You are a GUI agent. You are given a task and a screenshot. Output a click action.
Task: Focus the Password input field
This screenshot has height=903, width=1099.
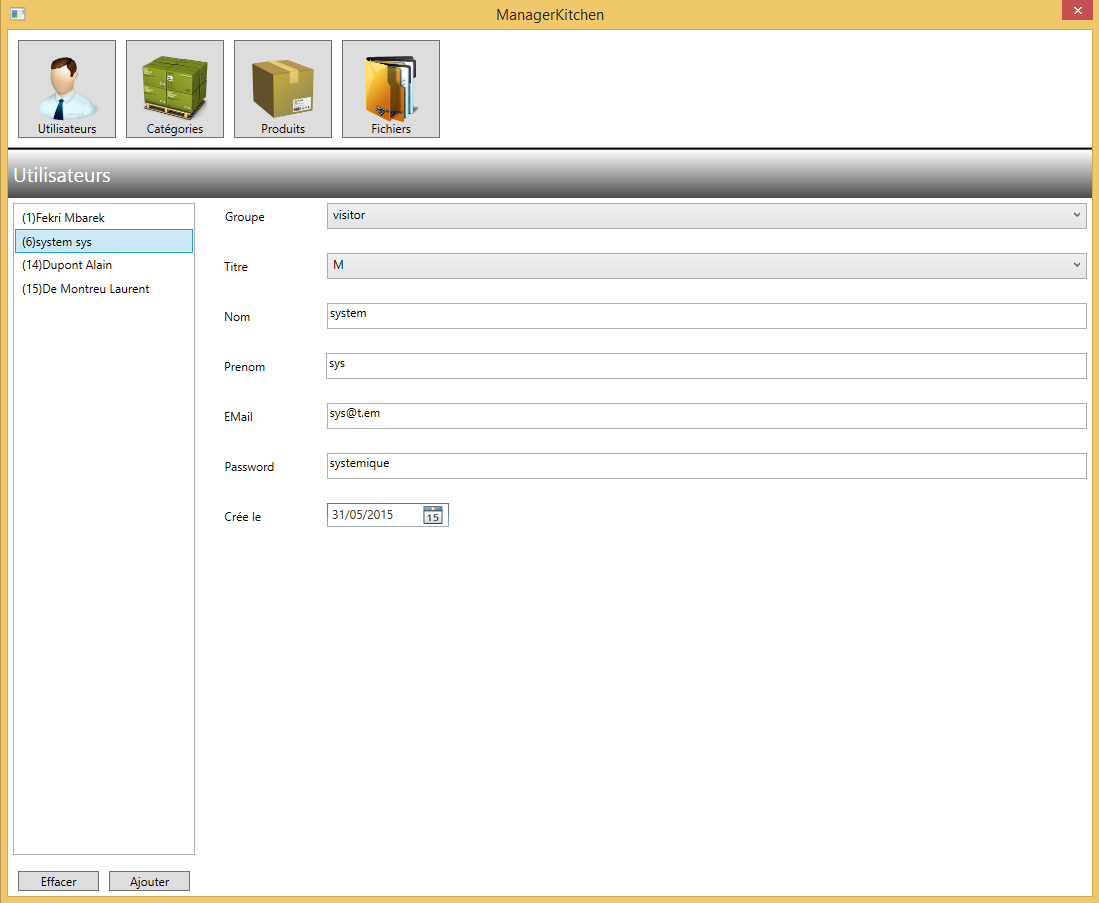(706, 466)
